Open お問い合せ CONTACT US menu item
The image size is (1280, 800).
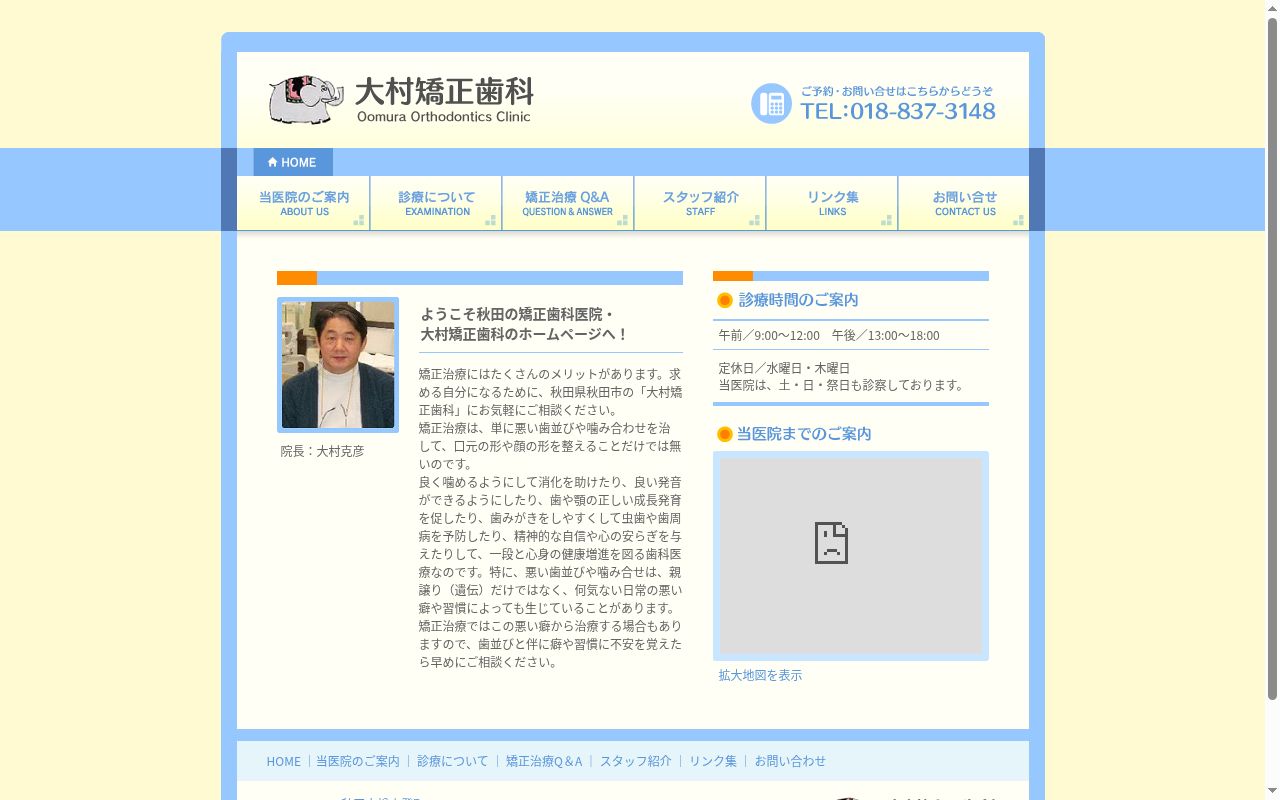tap(964, 203)
